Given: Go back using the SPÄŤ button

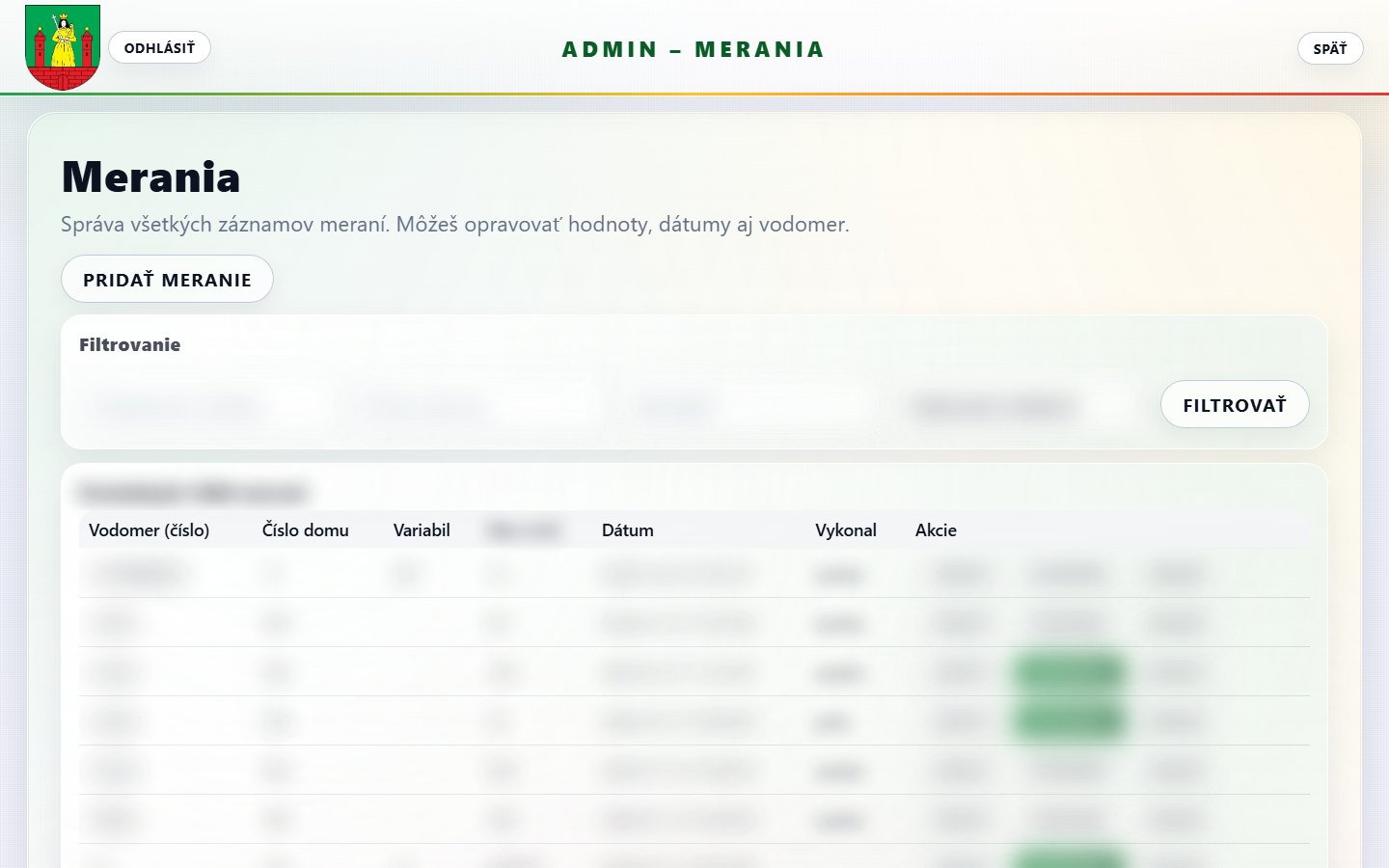Looking at the screenshot, I should tap(1330, 48).
